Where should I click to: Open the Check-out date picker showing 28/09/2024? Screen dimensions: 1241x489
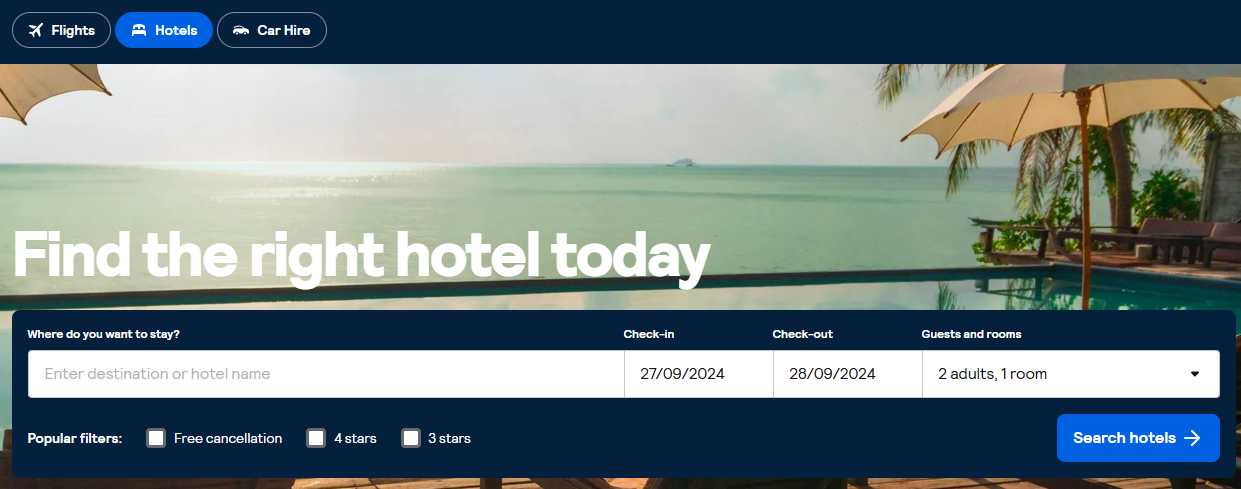click(848, 374)
